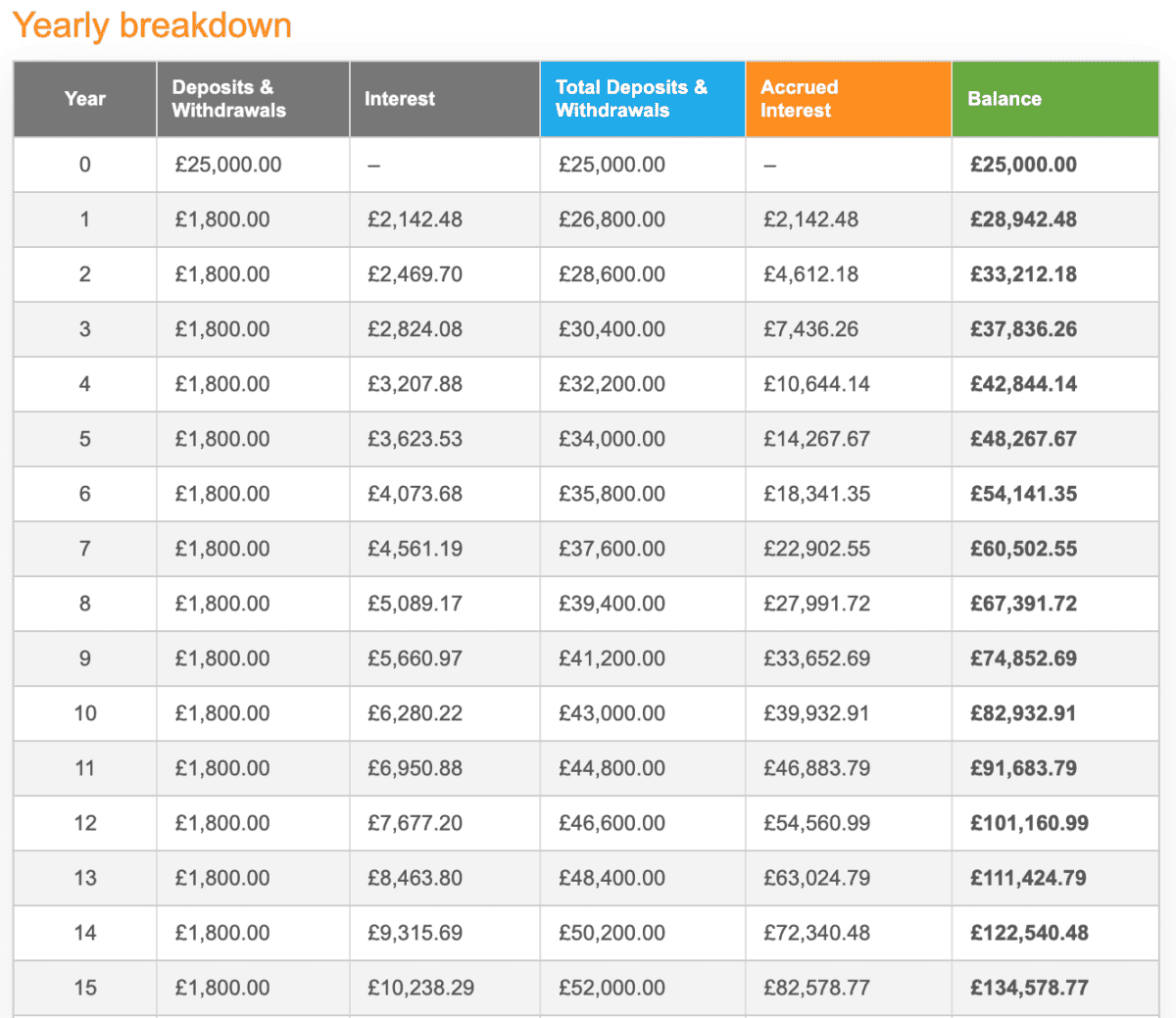Select the gray Interest column header

(400, 99)
